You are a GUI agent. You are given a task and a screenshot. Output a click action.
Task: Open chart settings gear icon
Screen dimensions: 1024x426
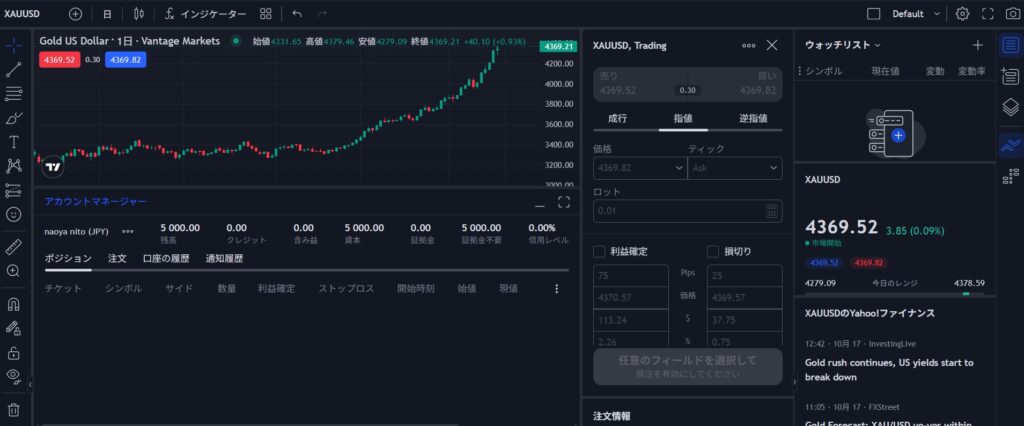tap(962, 14)
